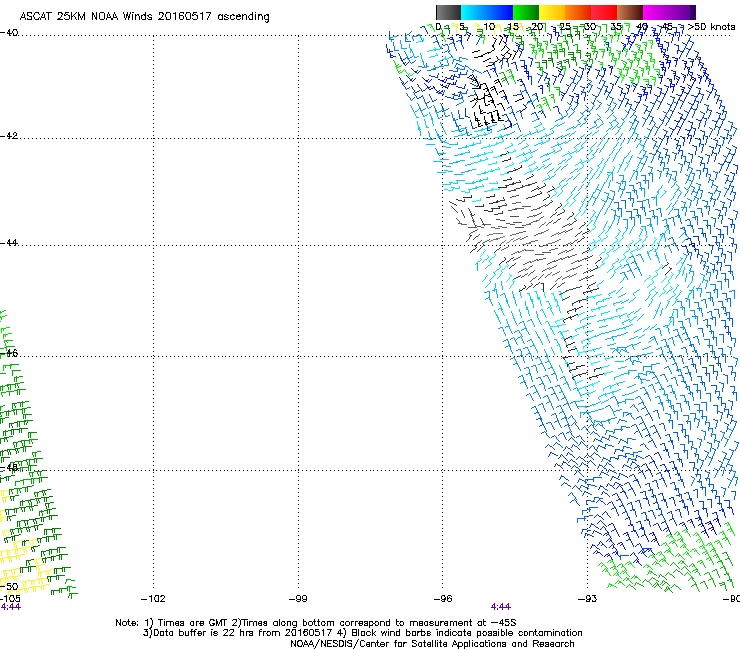Viewport: 740px width, 650px height.
Task: Click the '-44' latitude axis label
Action: pos(9,243)
